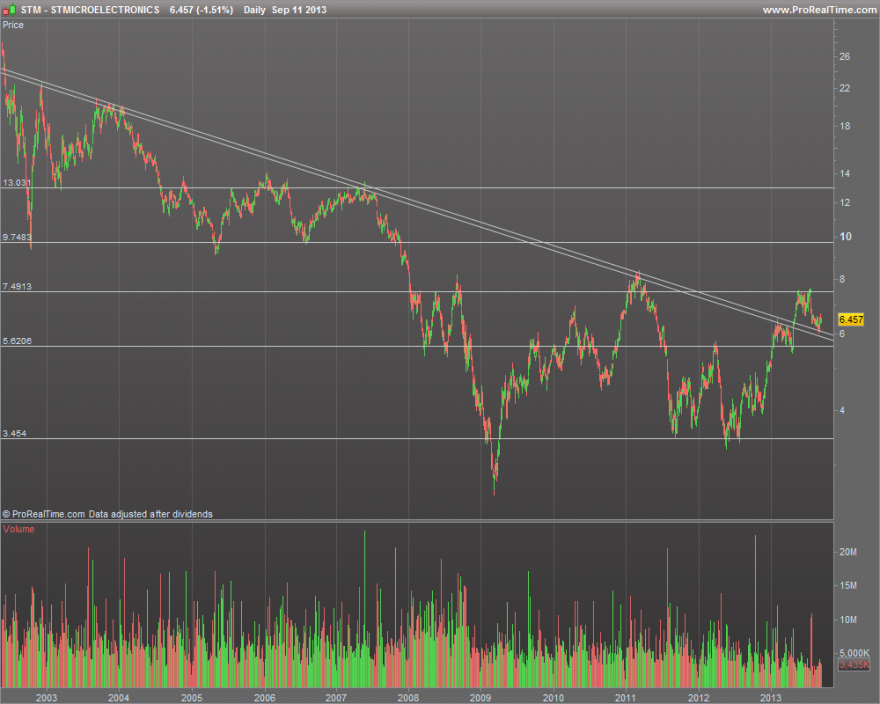The width and height of the screenshot is (880, 704).
Task: Select the 5.6206 horizontal level label
Action: [x=17, y=341]
